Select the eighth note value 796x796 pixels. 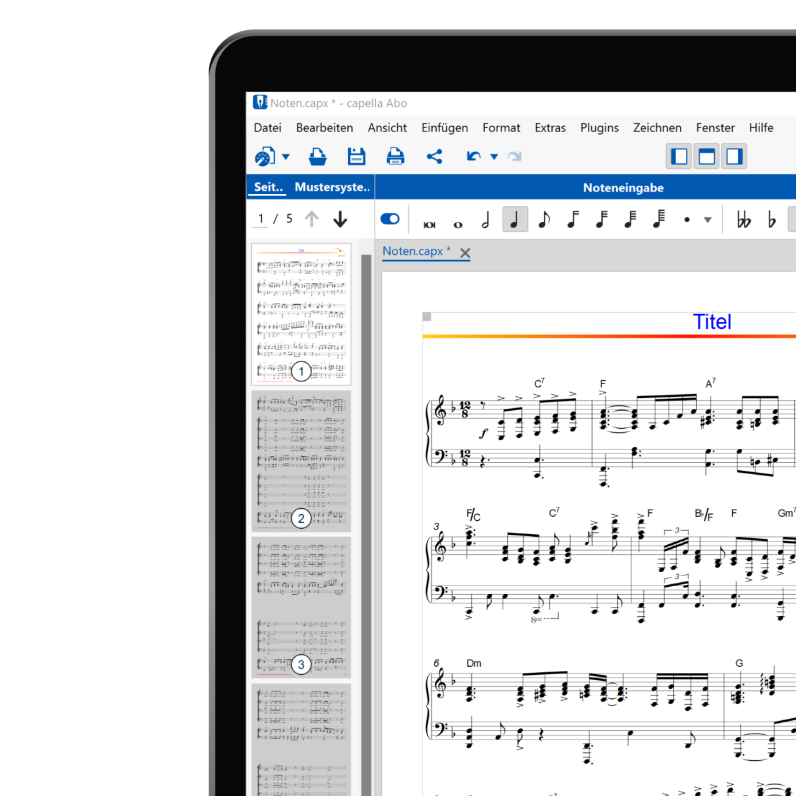click(x=544, y=219)
